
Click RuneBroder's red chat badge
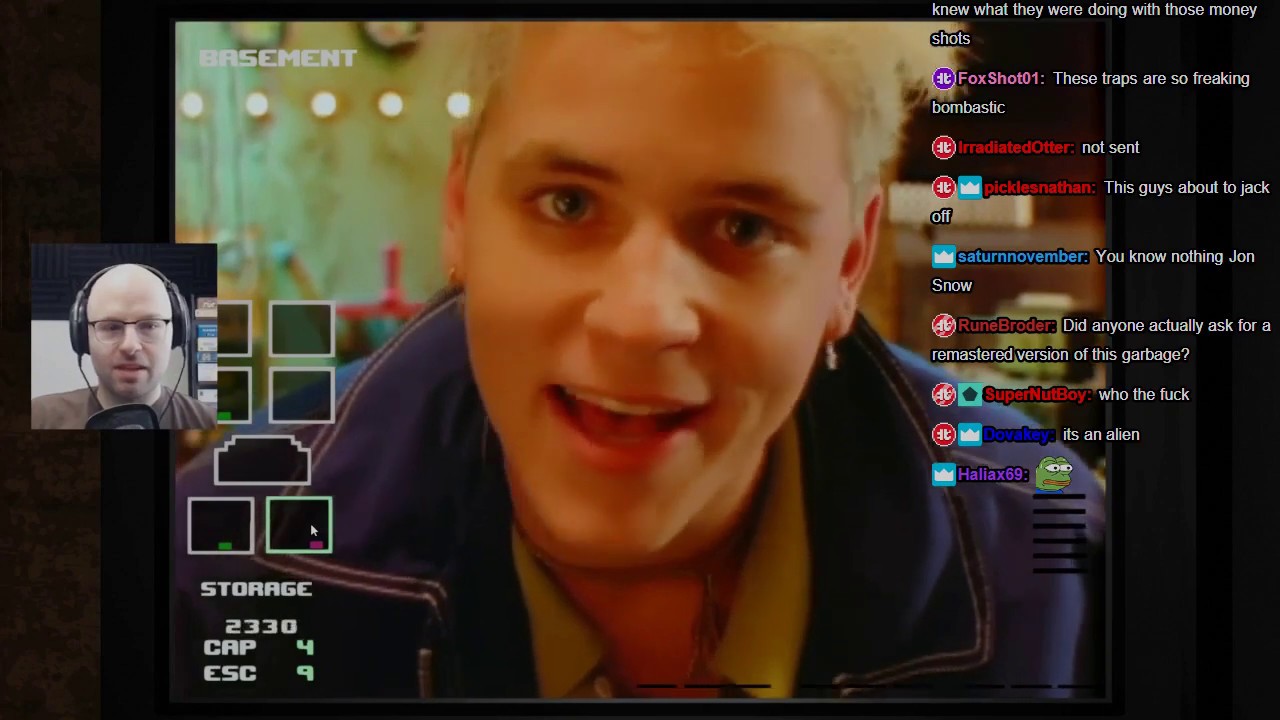coord(943,325)
